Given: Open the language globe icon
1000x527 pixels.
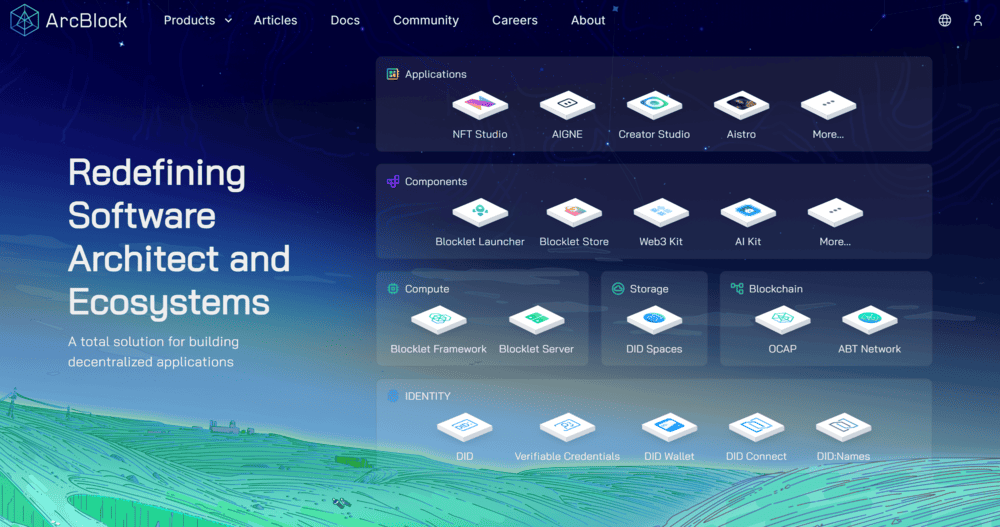Looking at the screenshot, I should pos(945,20).
